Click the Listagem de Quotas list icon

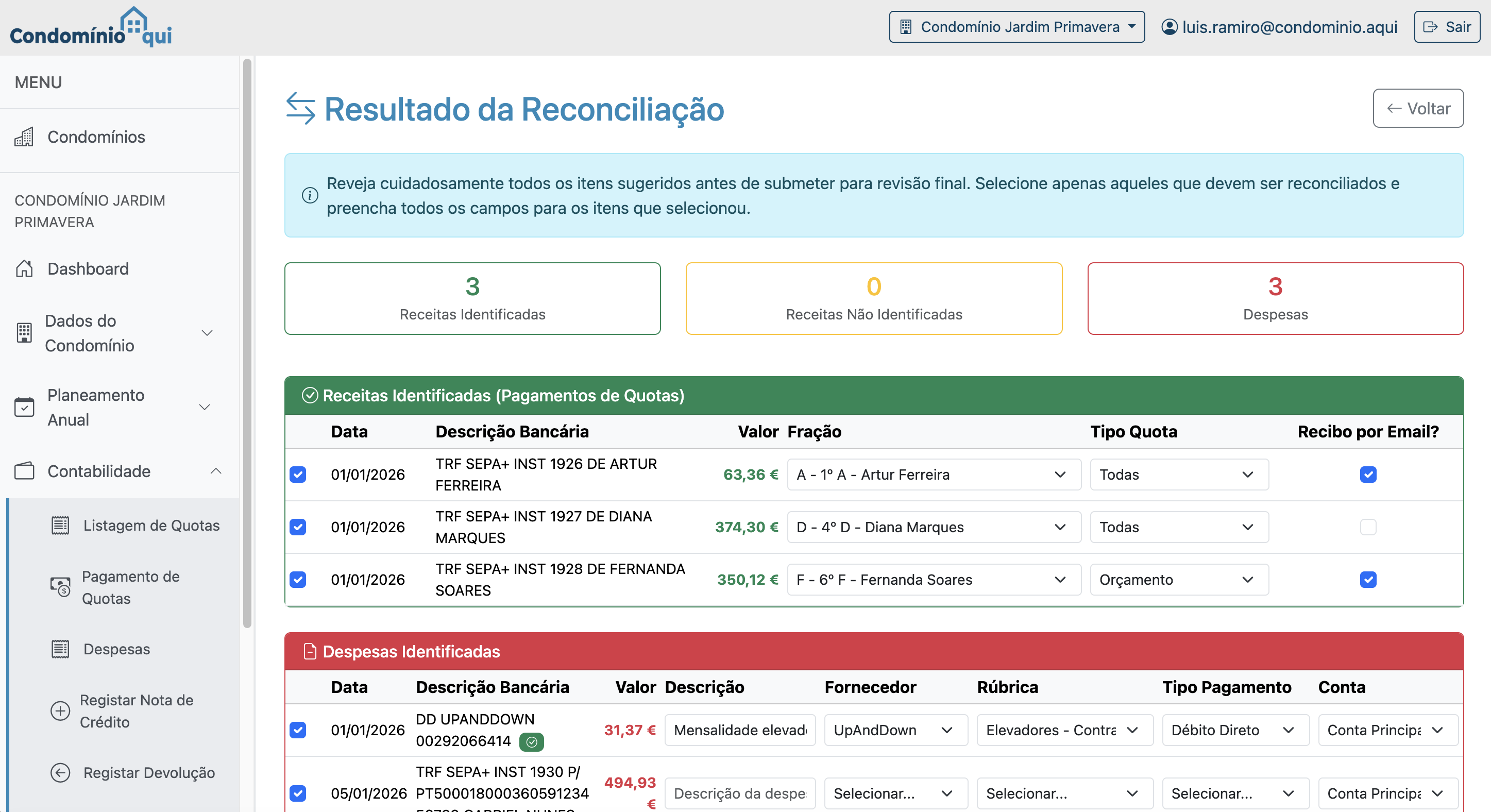(x=60, y=526)
